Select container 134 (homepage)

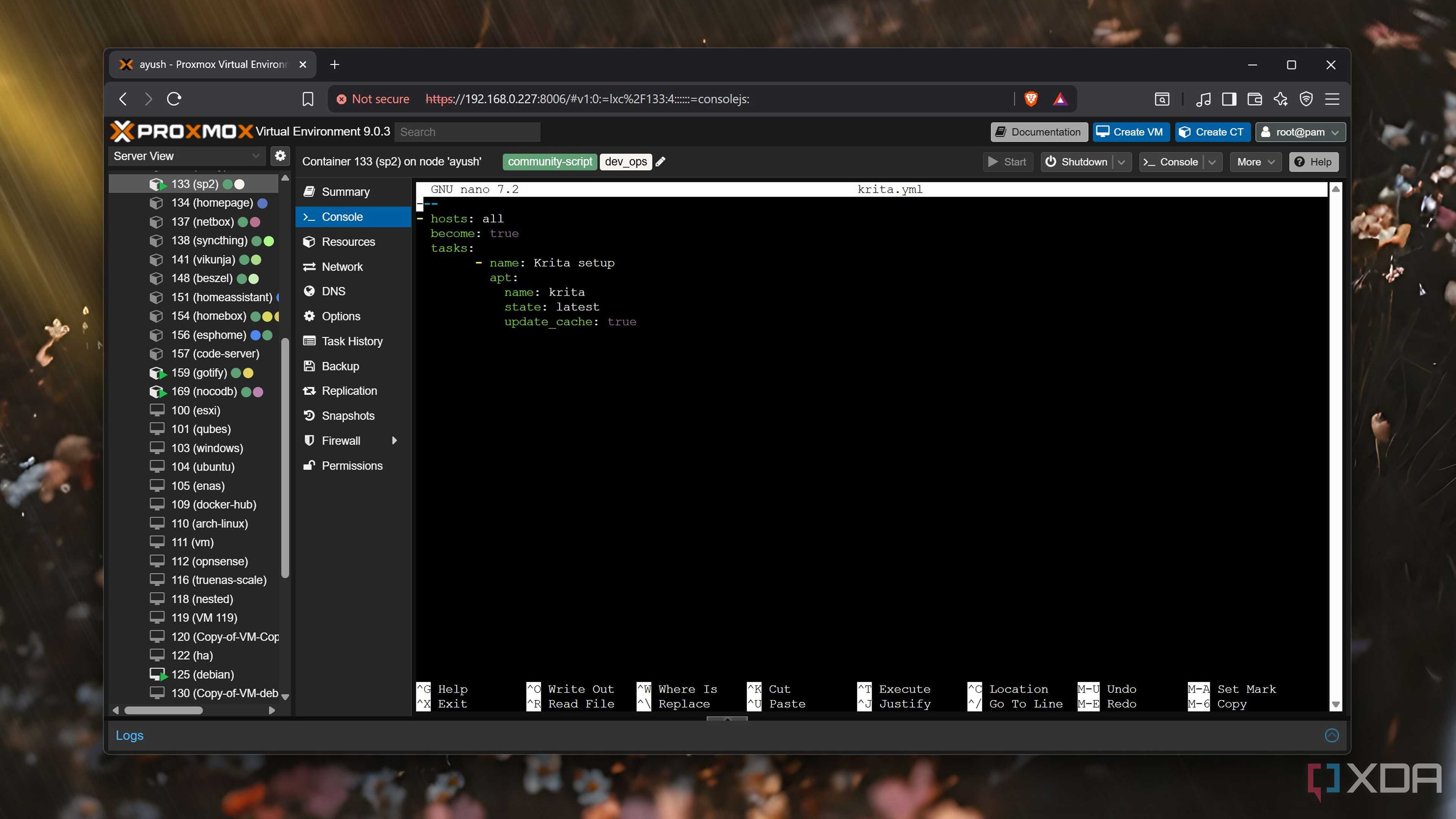(193, 202)
